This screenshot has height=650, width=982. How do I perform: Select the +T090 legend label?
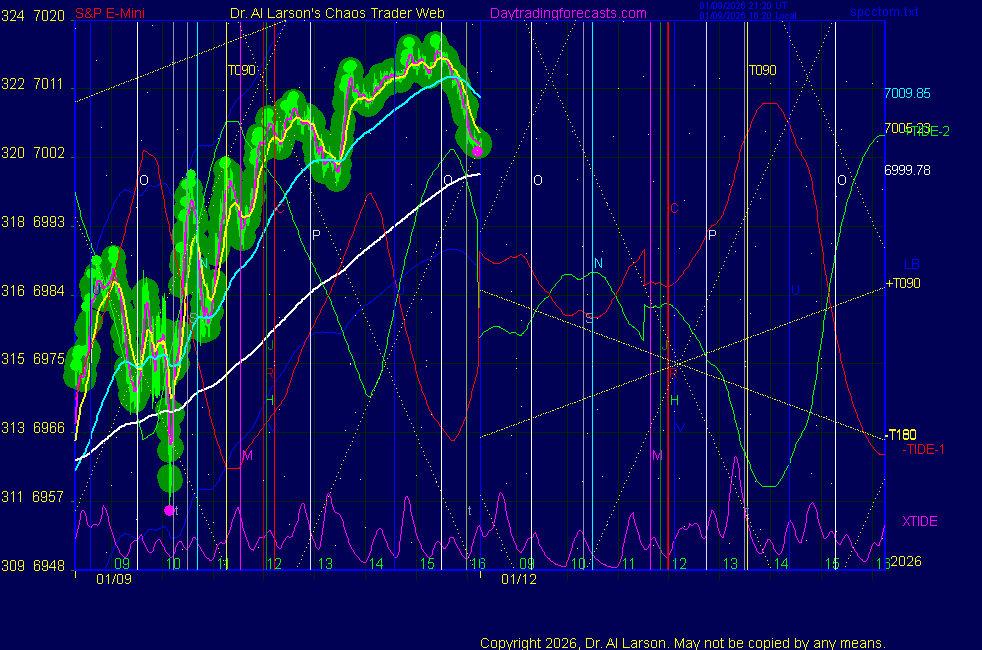click(x=904, y=284)
